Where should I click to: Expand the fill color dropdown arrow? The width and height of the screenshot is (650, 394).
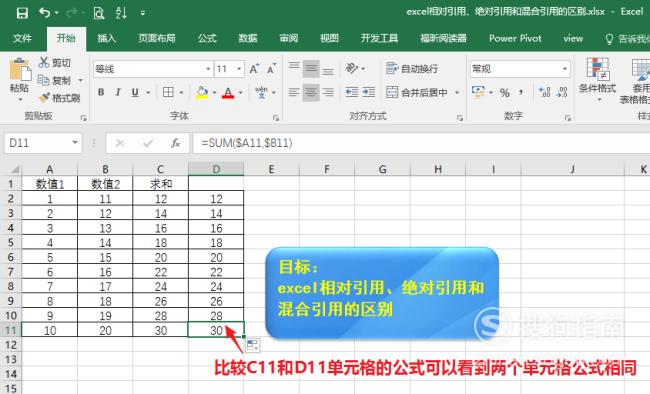214,92
